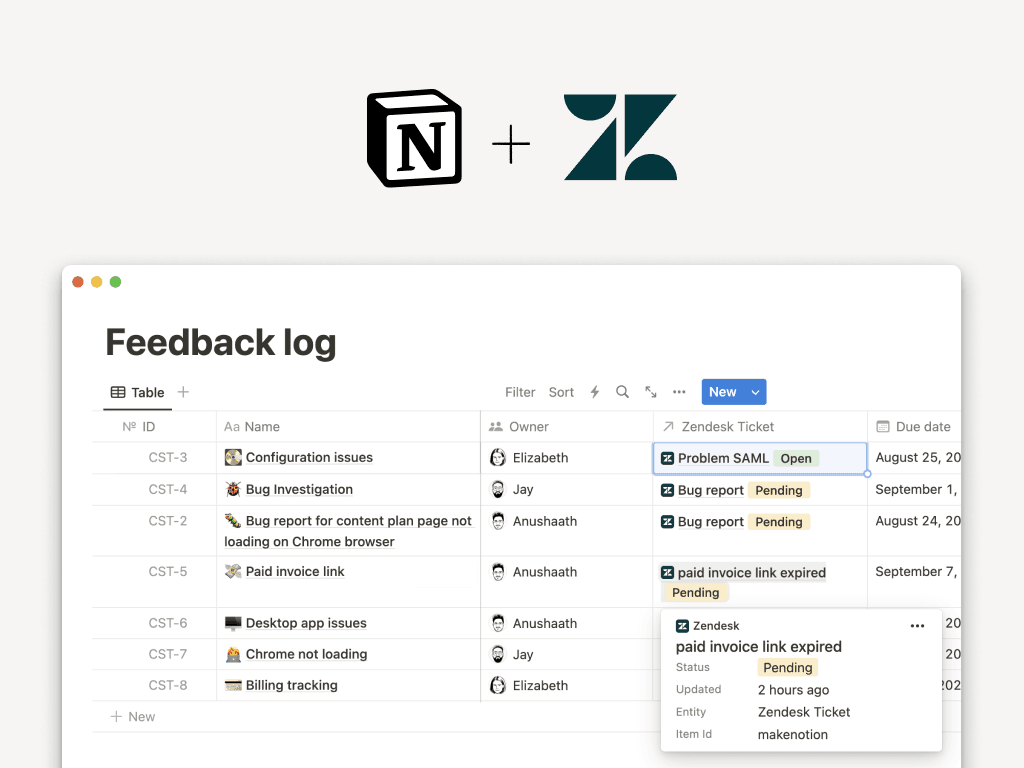The height and width of the screenshot is (768, 1024).
Task: Open the Bug Investigation page
Action: (299, 489)
